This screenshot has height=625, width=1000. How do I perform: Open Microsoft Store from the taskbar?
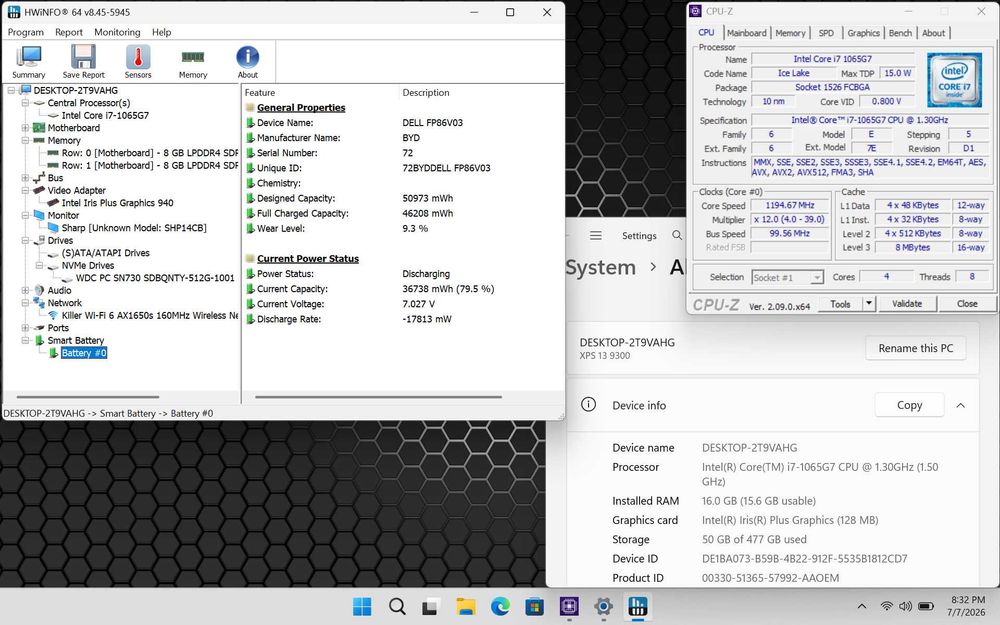534,607
